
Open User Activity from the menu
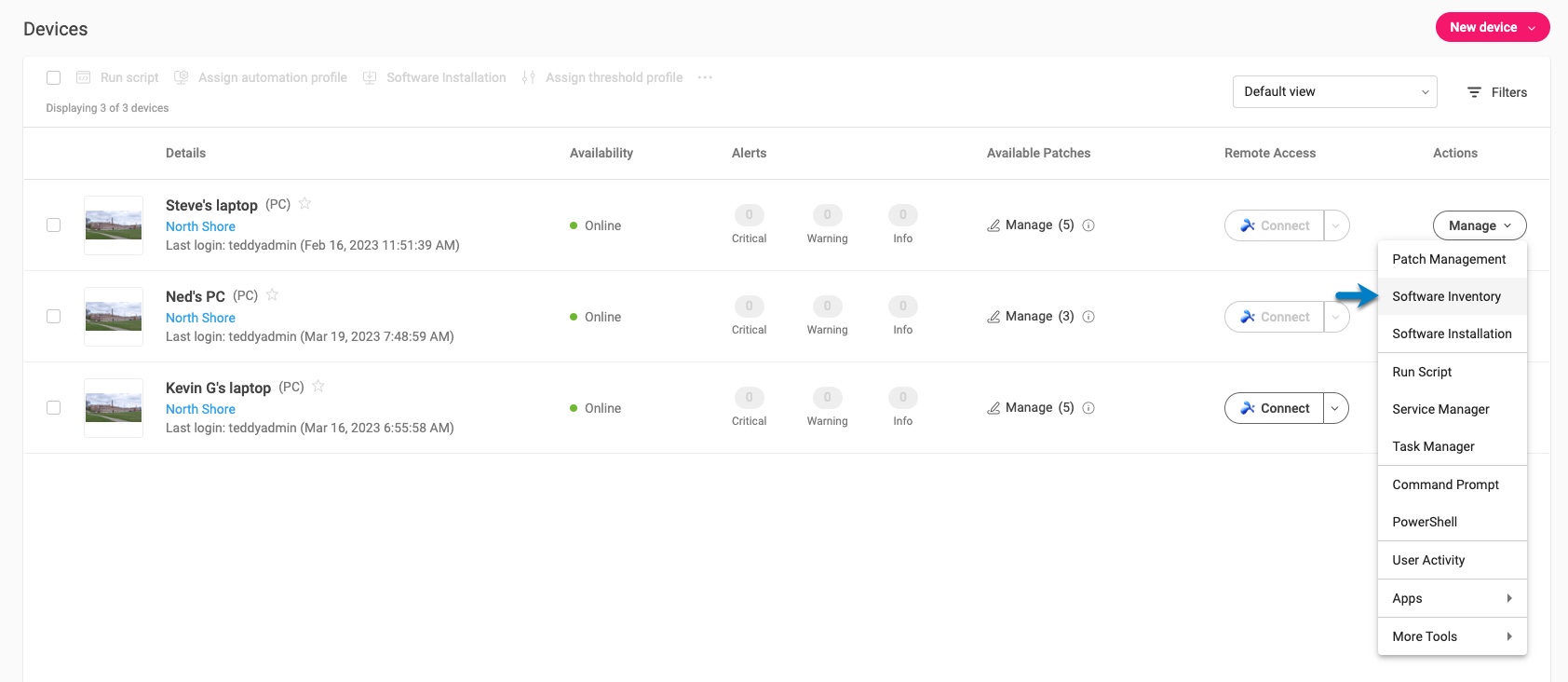[x=1453, y=560]
